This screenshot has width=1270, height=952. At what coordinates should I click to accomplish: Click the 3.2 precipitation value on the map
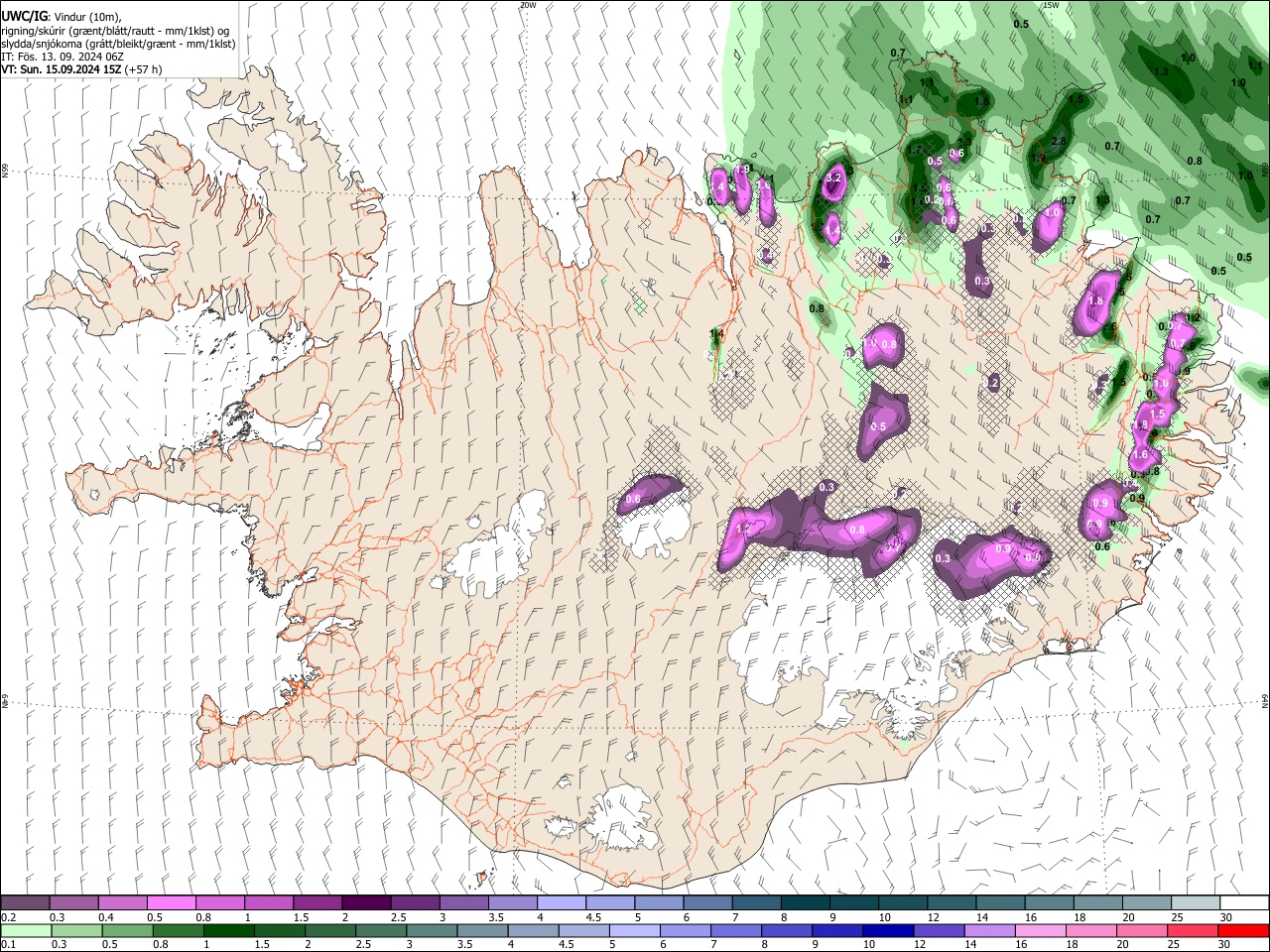833,178
